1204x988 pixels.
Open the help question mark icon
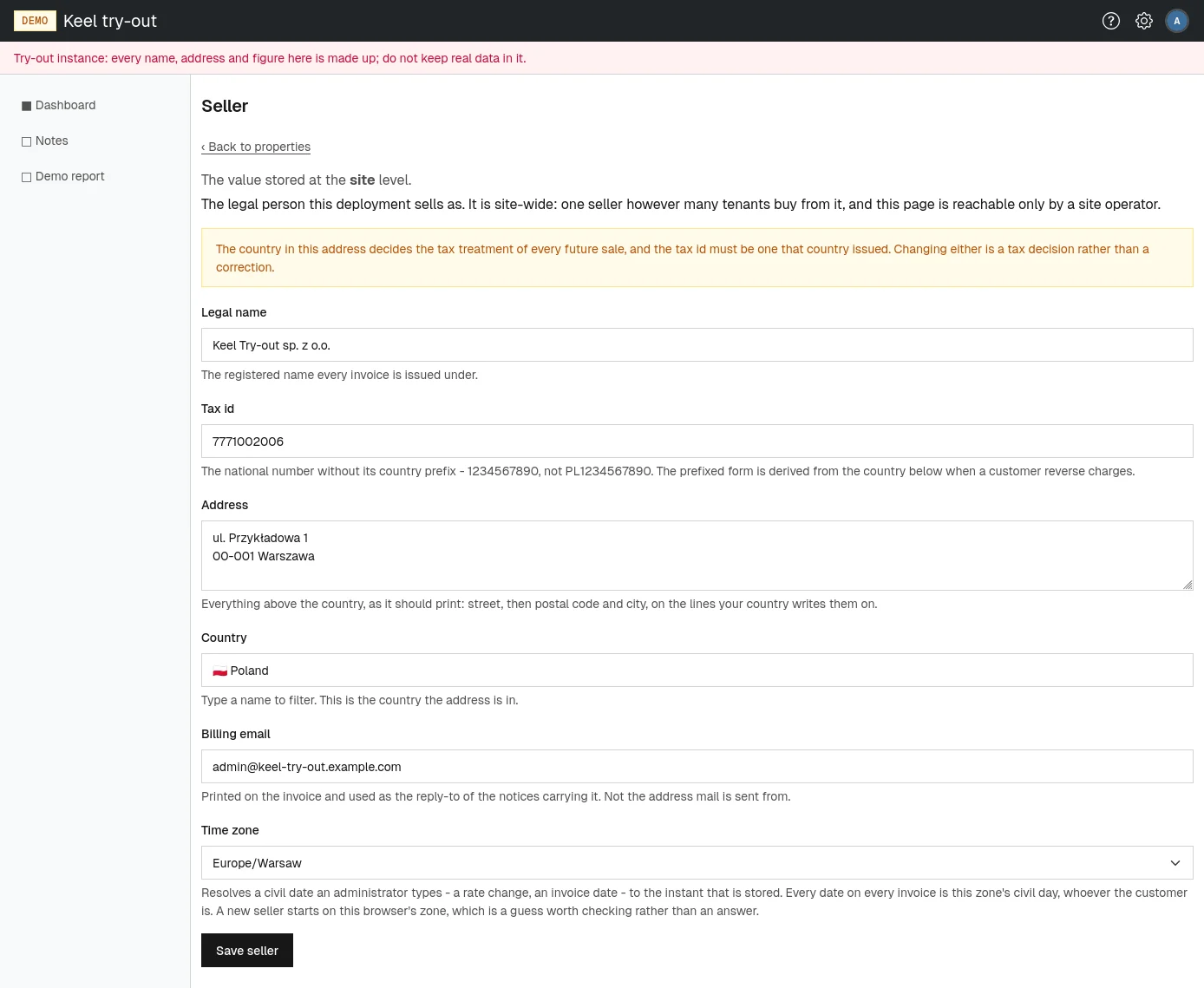click(x=1111, y=21)
